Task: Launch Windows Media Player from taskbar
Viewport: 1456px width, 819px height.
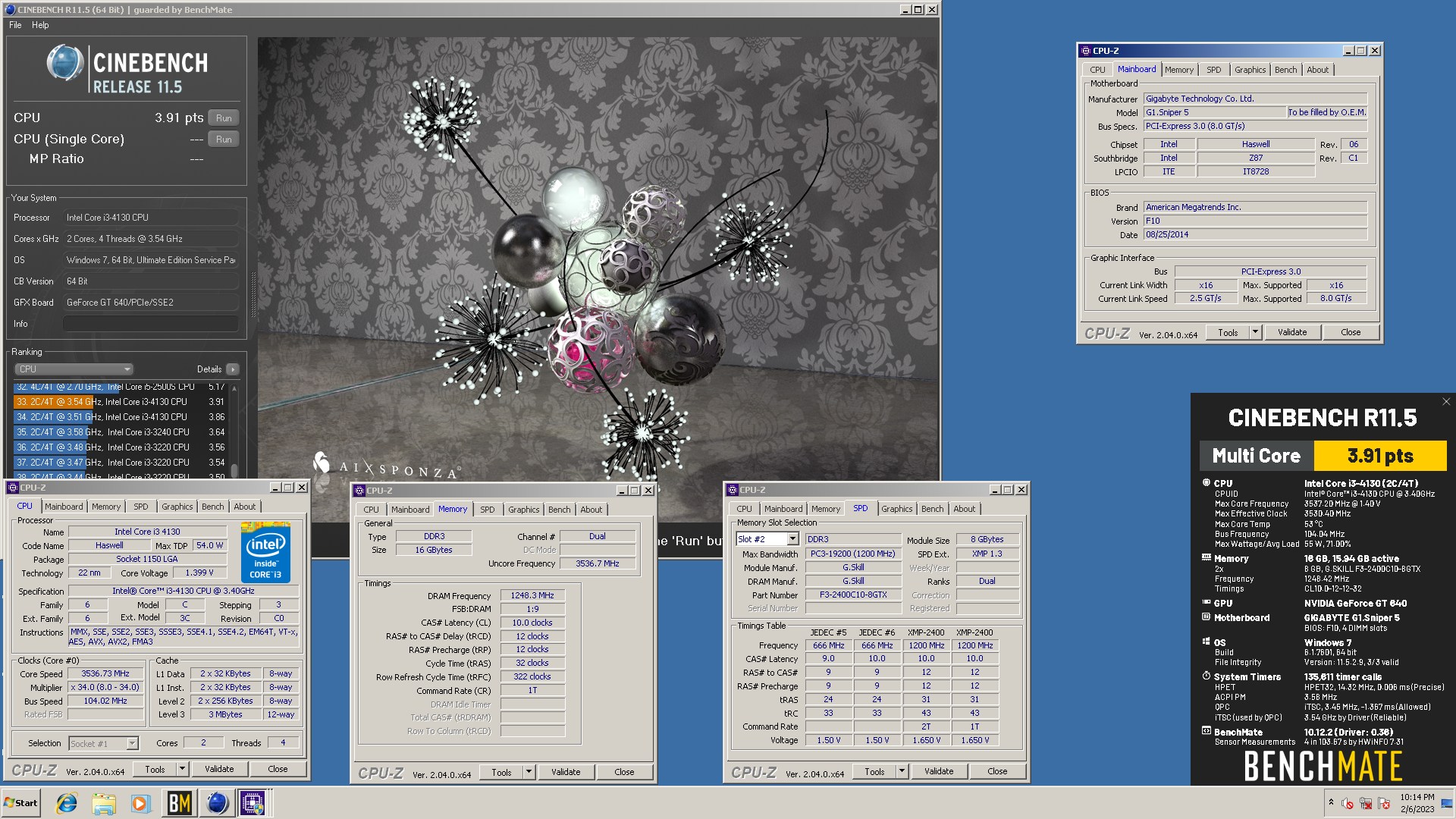Action: point(140,802)
